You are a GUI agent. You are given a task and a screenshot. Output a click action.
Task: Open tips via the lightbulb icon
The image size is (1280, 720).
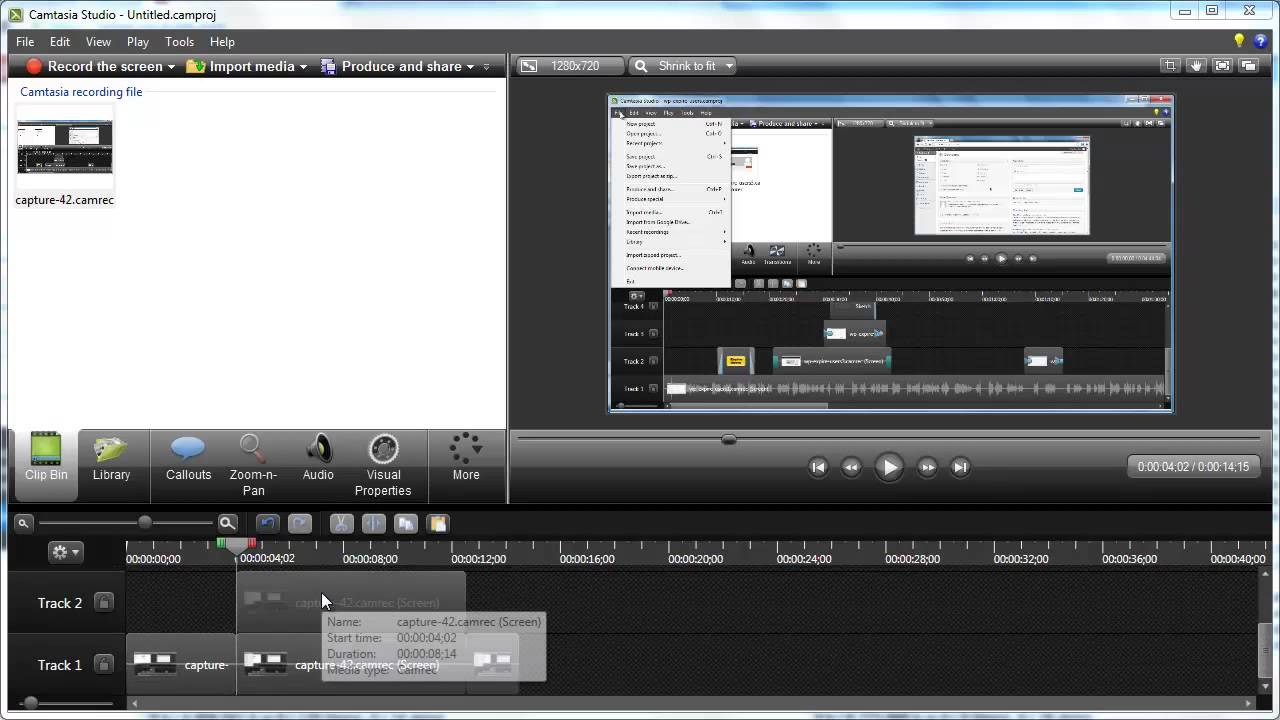pos(1239,41)
